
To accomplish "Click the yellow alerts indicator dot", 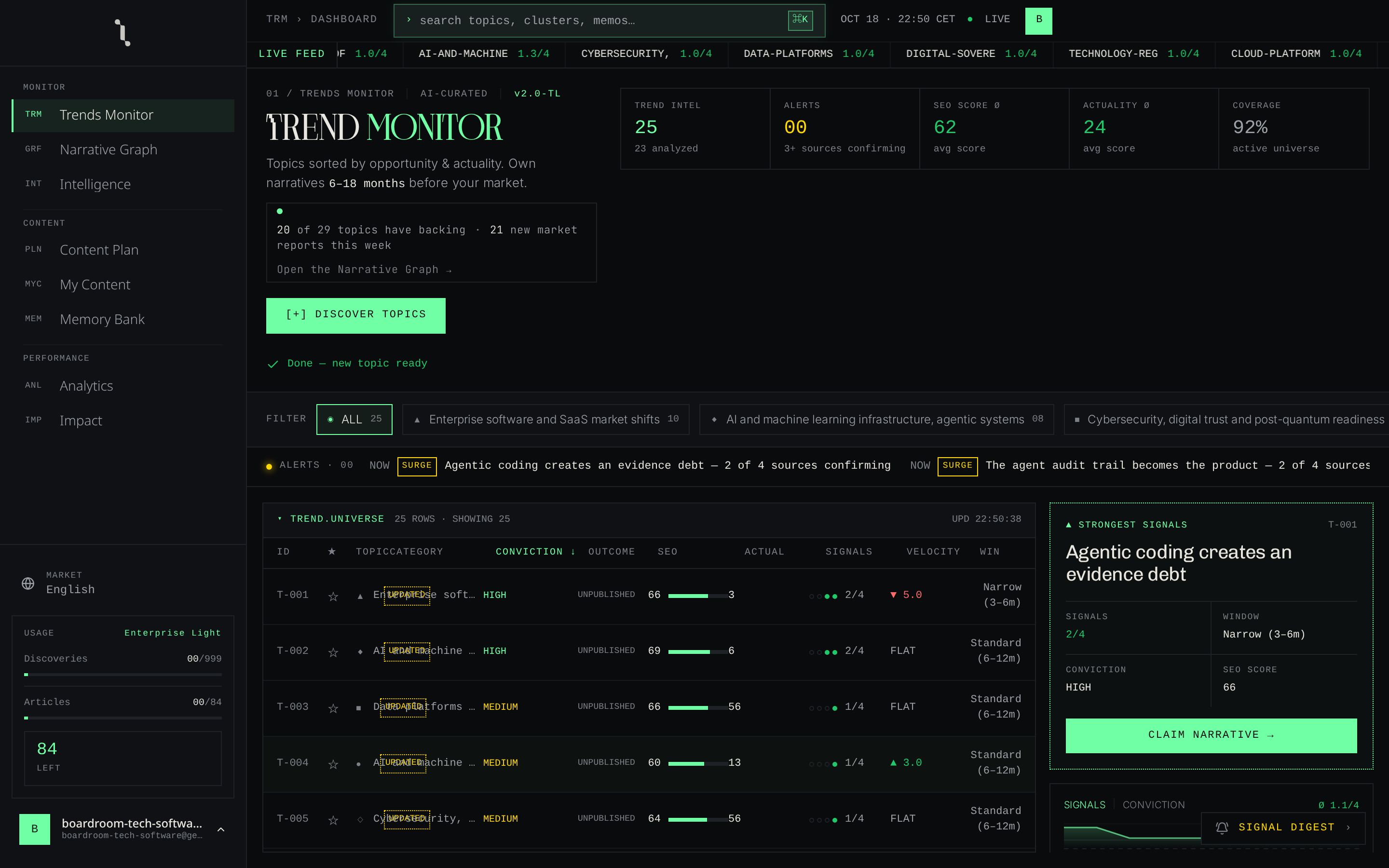I will click(269, 466).
